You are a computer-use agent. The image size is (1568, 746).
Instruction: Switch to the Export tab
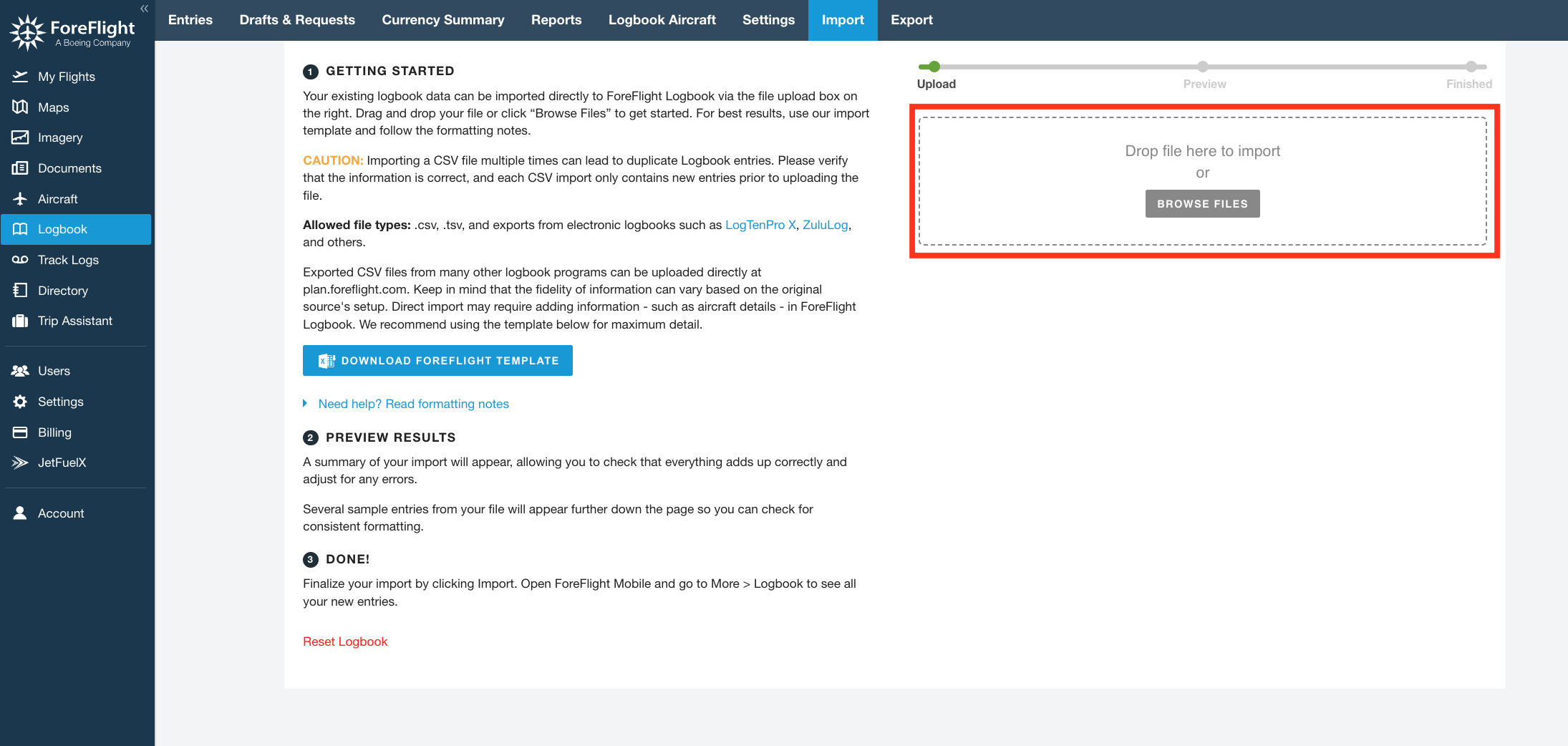(x=911, y=20)
